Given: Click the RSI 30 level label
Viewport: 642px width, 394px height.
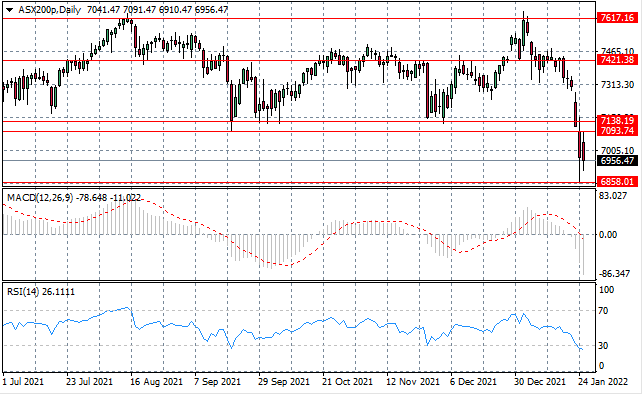Looking at the screenshot, I should [603, 346].
